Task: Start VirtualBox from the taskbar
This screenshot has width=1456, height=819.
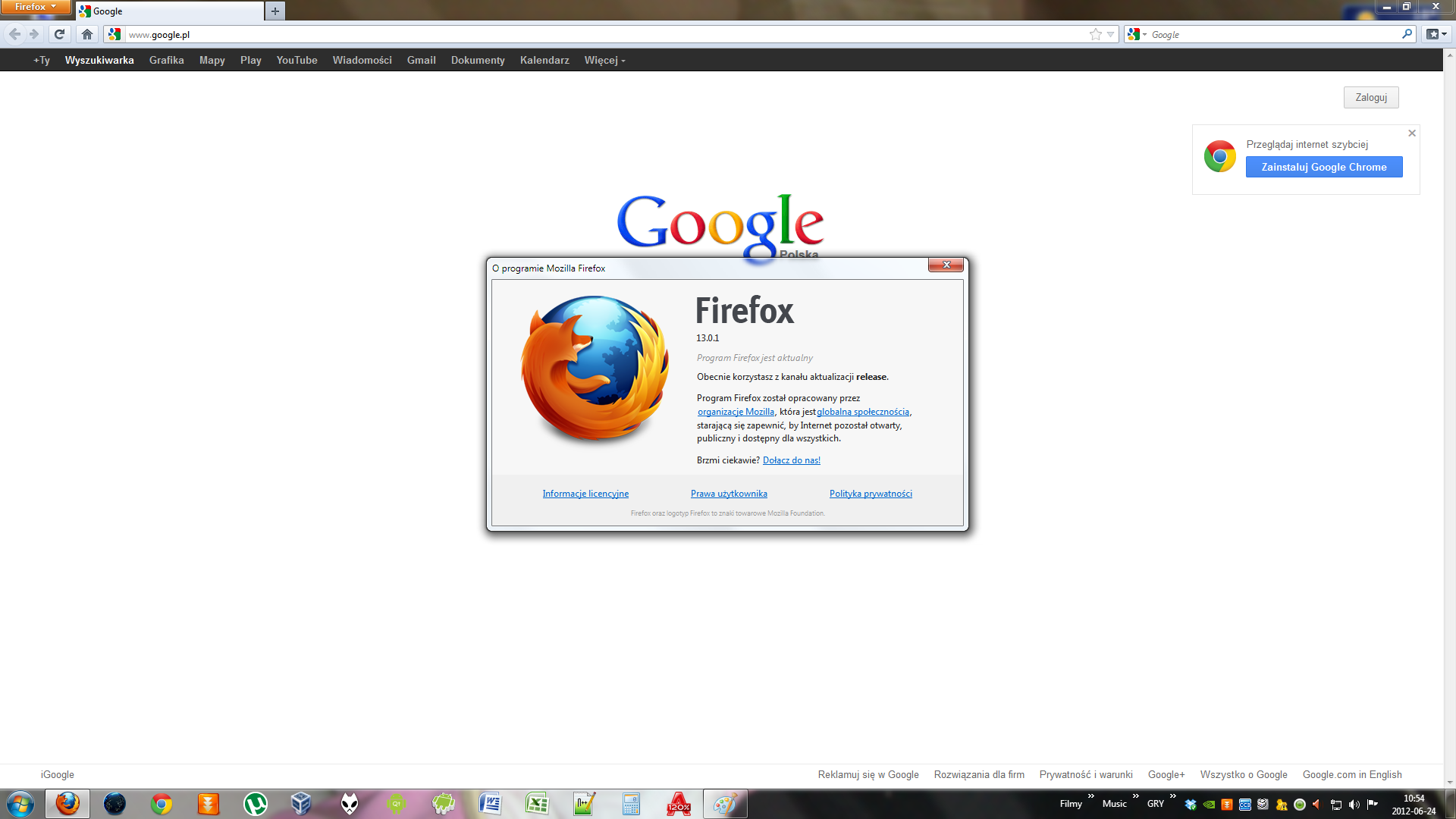Action: 301,804
